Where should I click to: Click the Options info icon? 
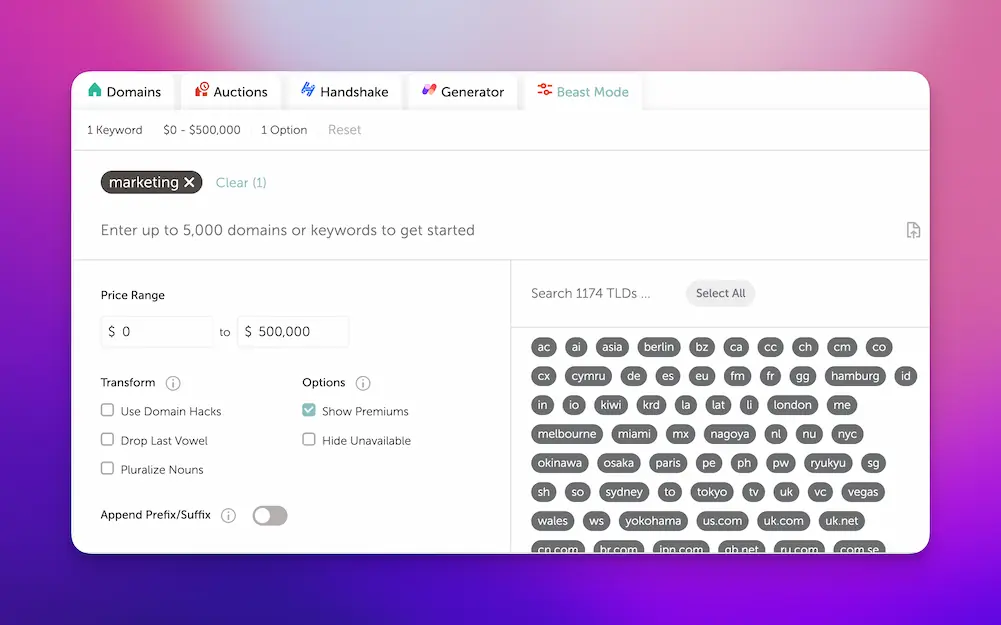click(x=363, y=383)
